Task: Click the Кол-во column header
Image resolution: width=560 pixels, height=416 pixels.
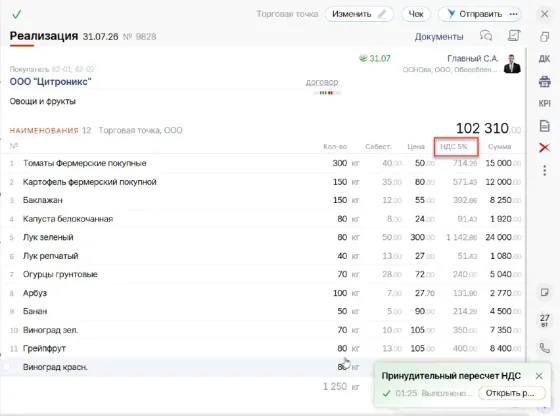Action: coord(335,147)
